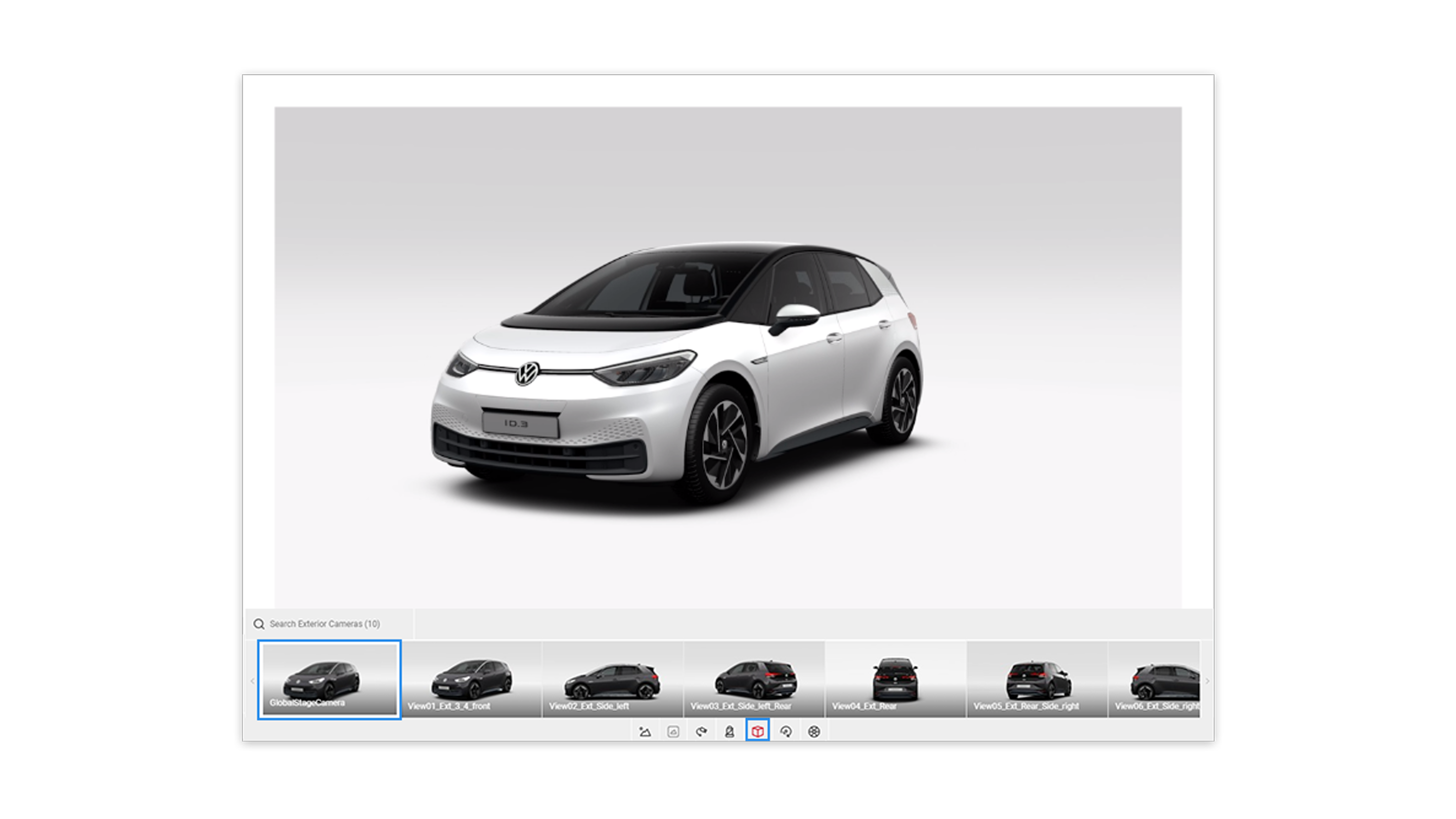Open the environment scene (mountain landscape) icon
Image resolution: width=1456 pixels, height=819 pixels.
click(645, 732)
